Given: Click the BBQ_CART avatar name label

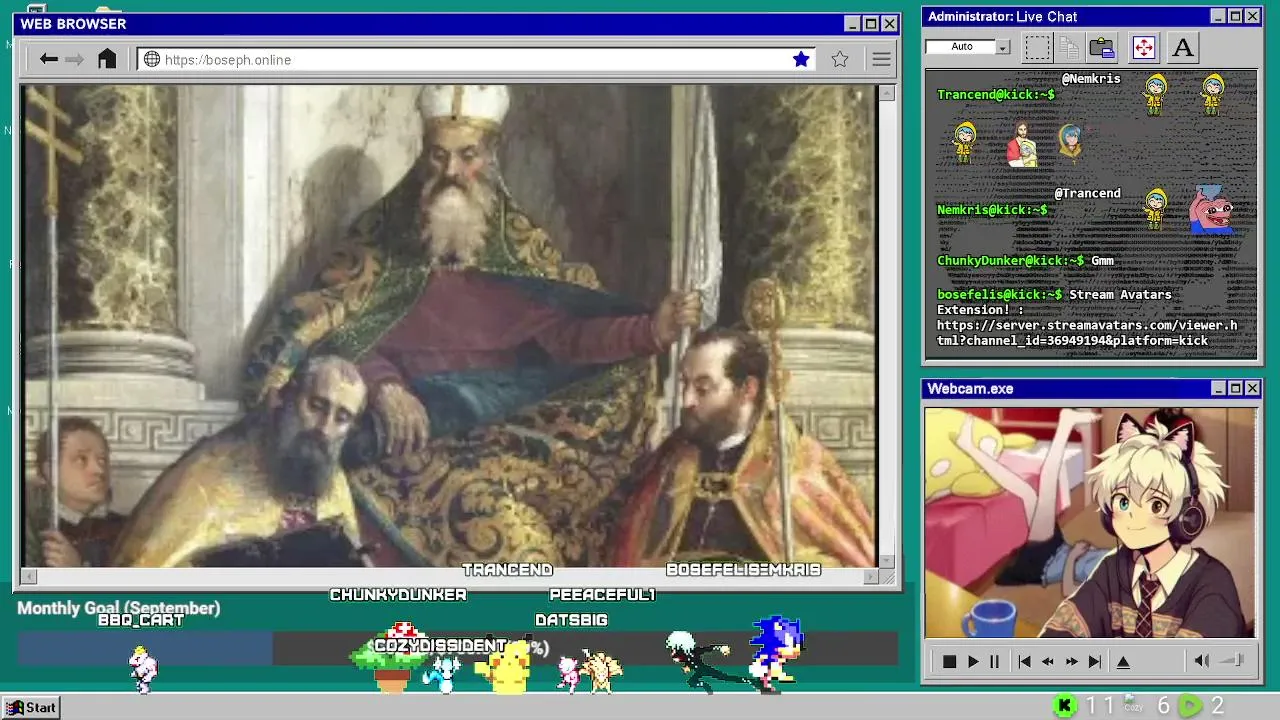Looking at the screenshot, I should click(141, 620).
